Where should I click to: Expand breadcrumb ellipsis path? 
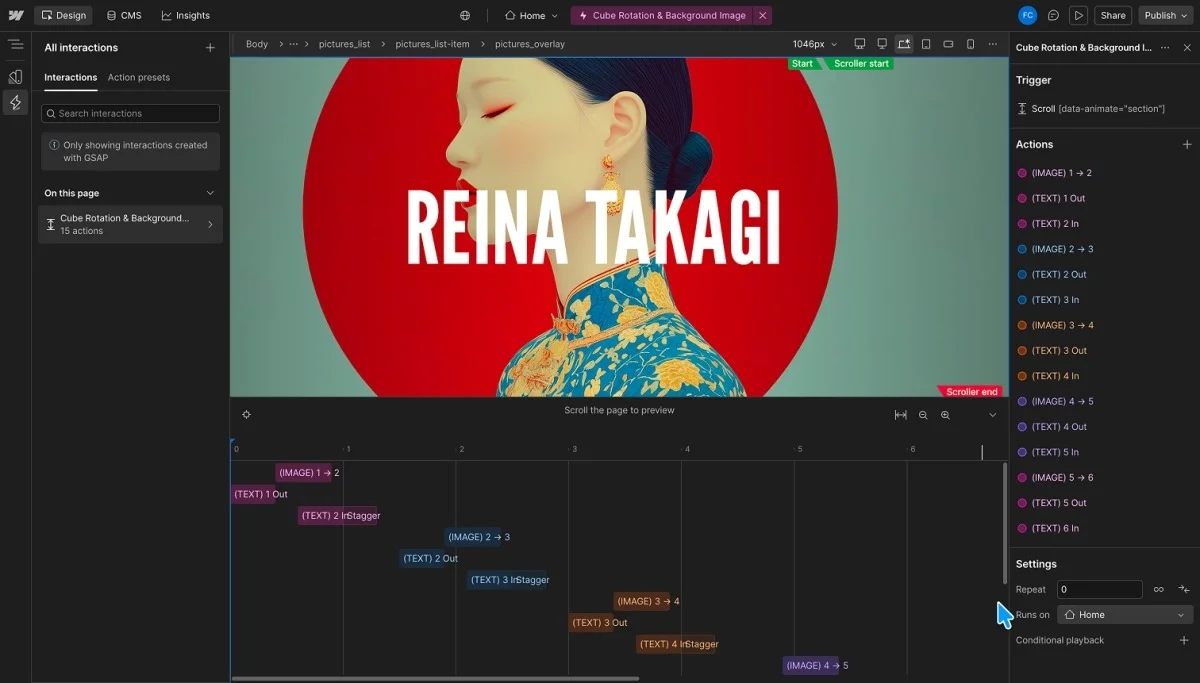click(x=293, y=44)
